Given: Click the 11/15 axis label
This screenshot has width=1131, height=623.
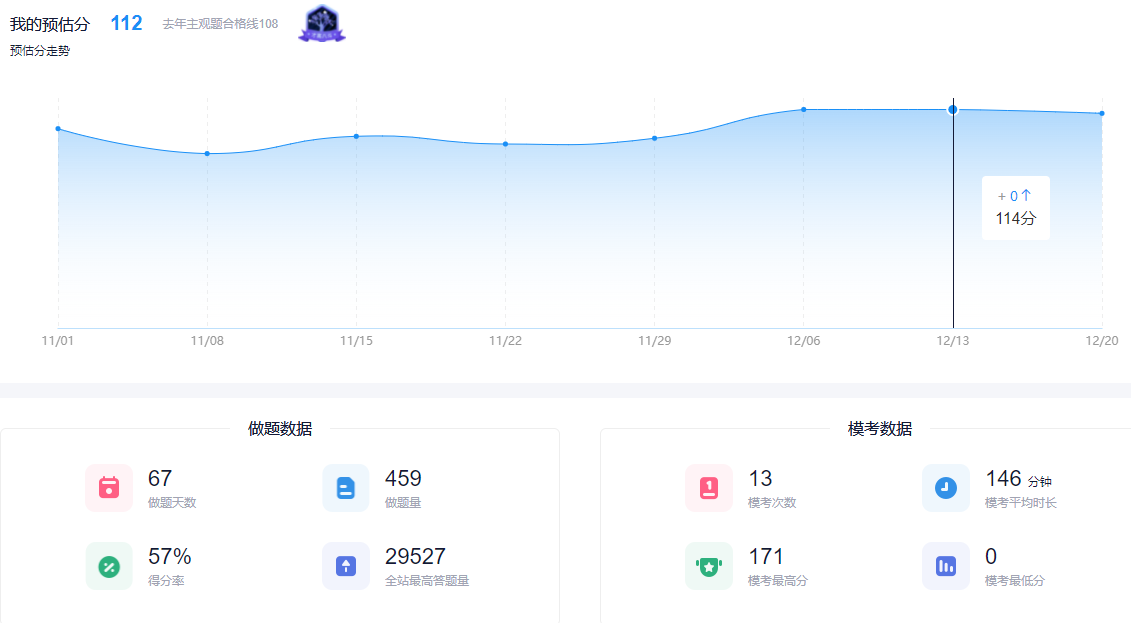Looking at the screenshot, I should coord(356,340).
